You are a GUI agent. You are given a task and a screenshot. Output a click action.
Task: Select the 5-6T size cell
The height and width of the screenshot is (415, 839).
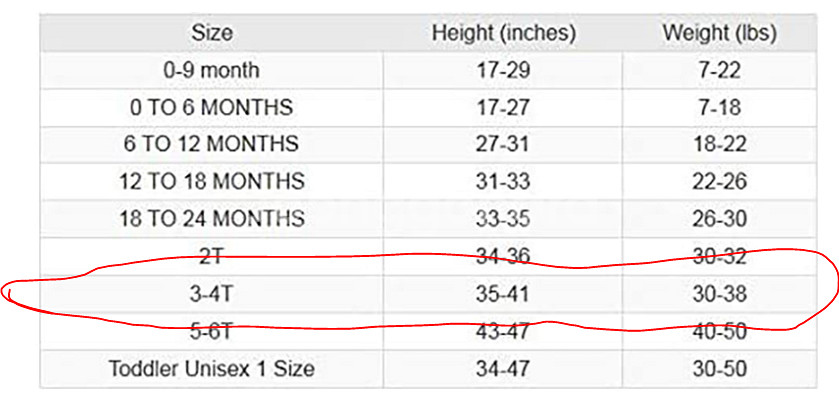(x=211, y=331)
